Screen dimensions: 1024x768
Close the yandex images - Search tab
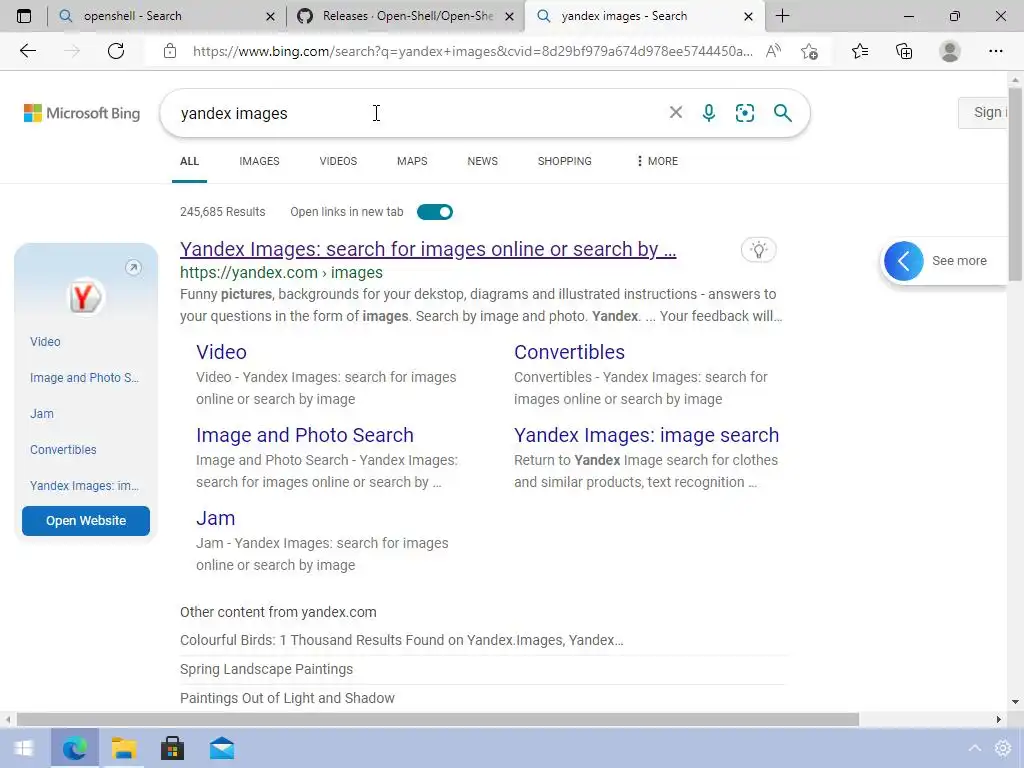(x=748, y=16)
